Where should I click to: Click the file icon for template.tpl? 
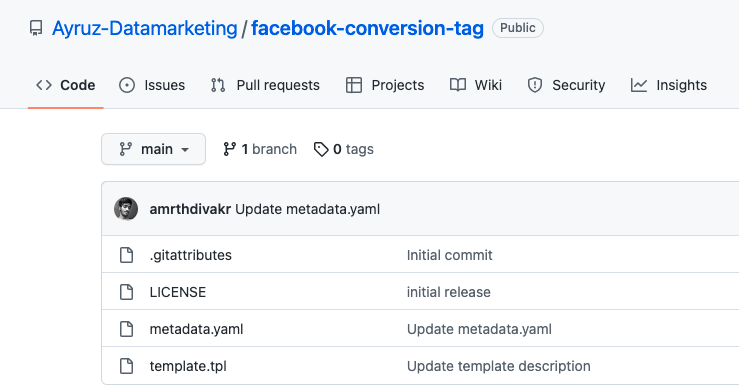[x=126, y=366]
